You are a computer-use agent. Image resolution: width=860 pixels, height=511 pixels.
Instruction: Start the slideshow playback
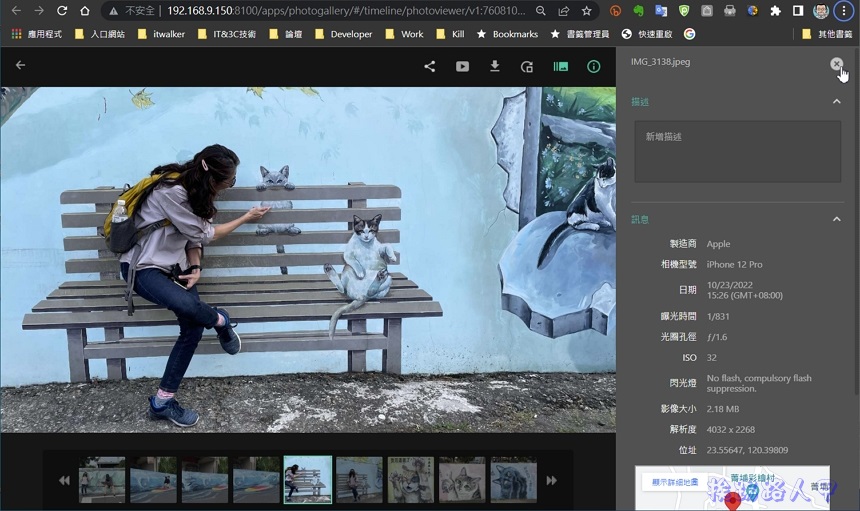pyautogui.click(x=462, y=66)
